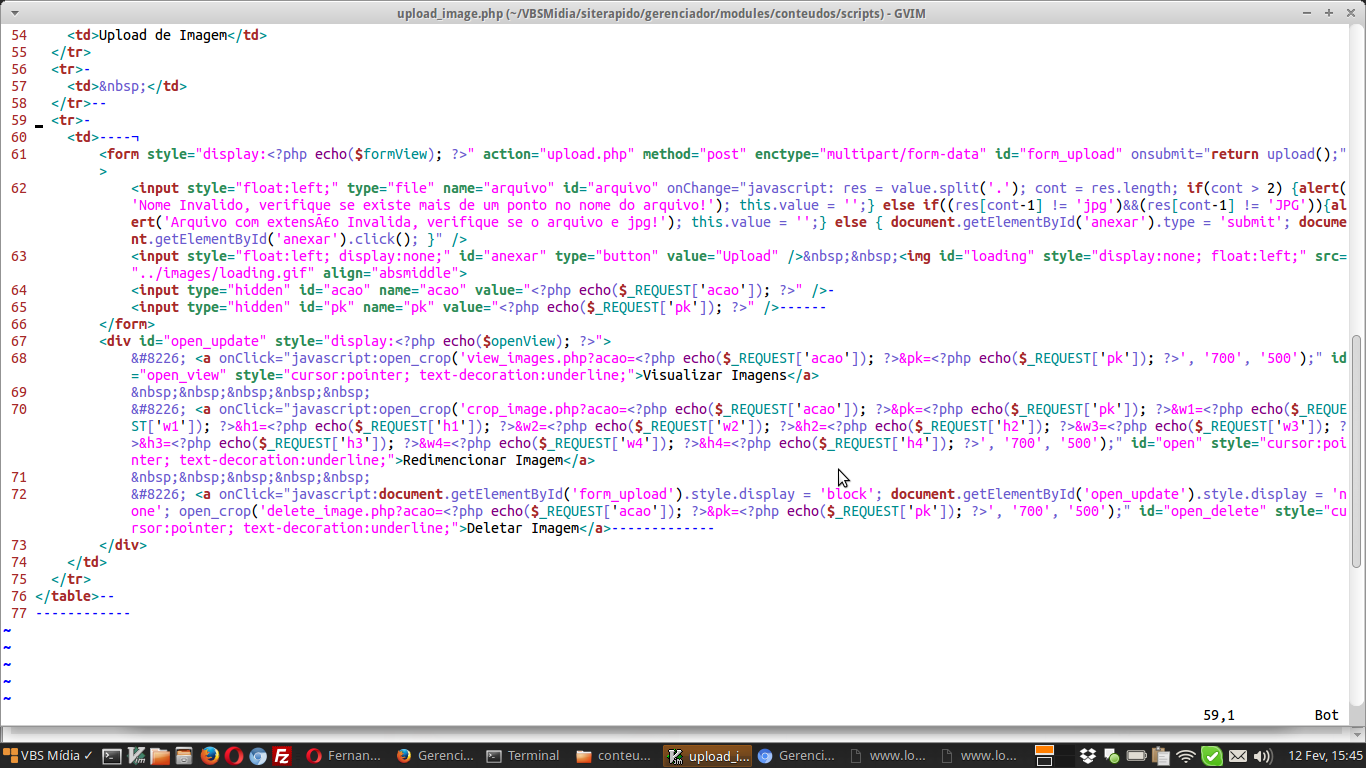Open the volume speaker control

point(1262,756)
